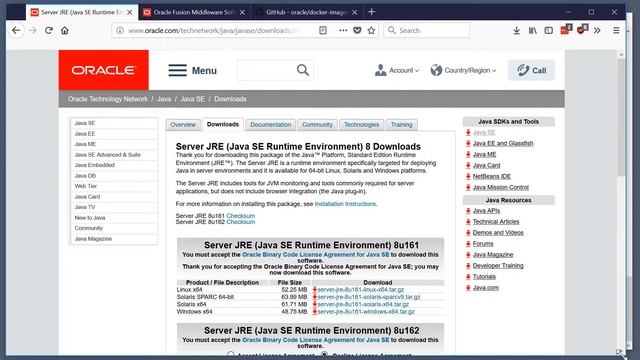Click the page vertical scrollbar thumb
This screenshot has width=640, height=360.
(x=621, y=118)
